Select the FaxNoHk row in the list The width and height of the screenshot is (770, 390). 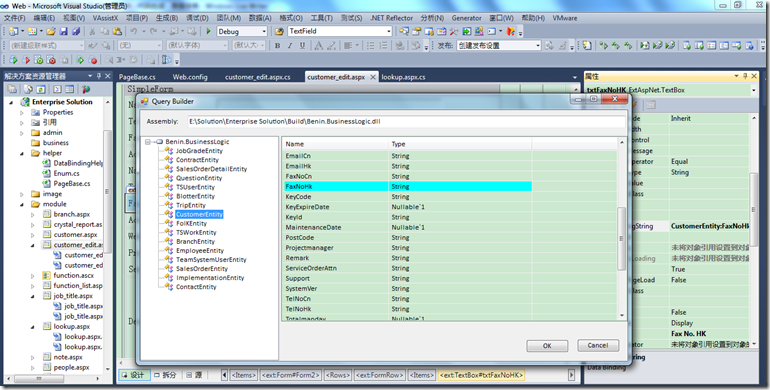pyautogui.click(x=408, y=187)
